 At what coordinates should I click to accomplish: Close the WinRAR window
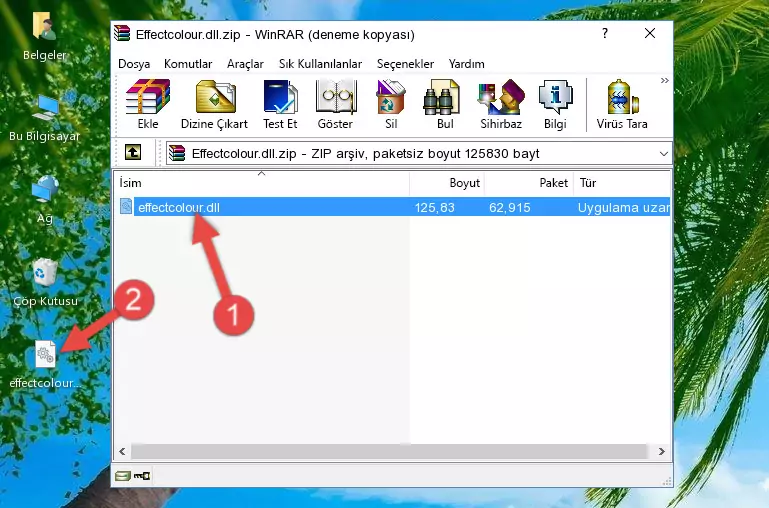[650, 33]
